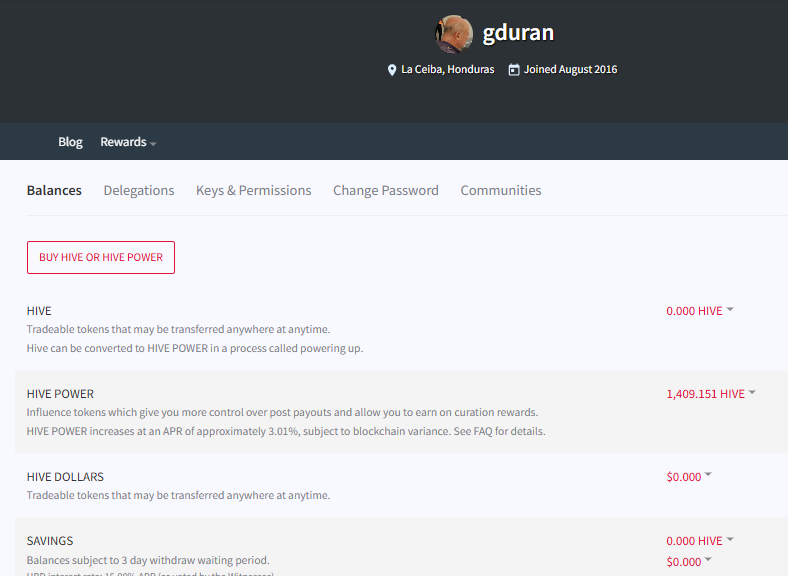
Task: Expand the Rewards dropdown menu
Action: tap(128, 142)
